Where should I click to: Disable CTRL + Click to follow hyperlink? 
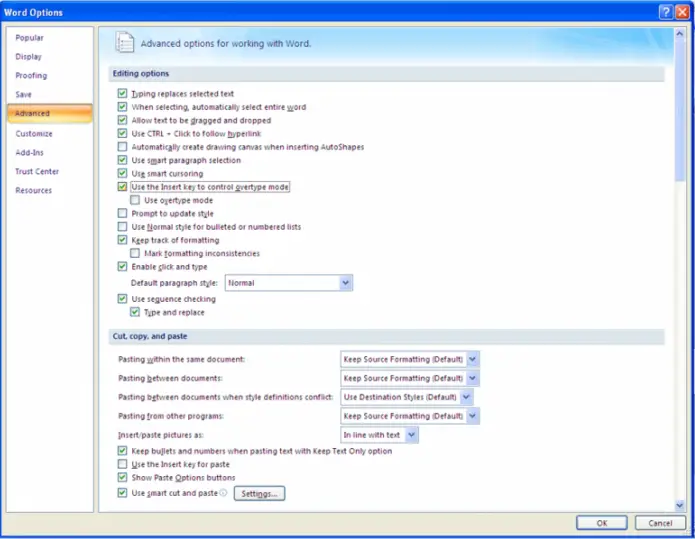[x=122, y=133]
